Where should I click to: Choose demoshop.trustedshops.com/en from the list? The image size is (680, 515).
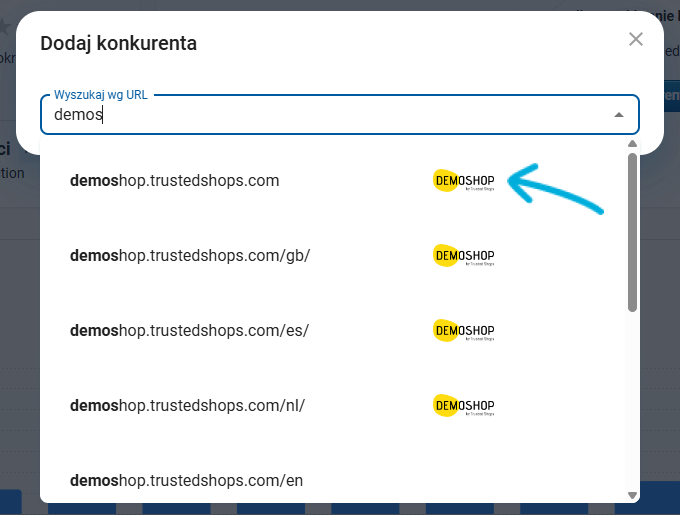pyautogui.click(x=186, y=480)
